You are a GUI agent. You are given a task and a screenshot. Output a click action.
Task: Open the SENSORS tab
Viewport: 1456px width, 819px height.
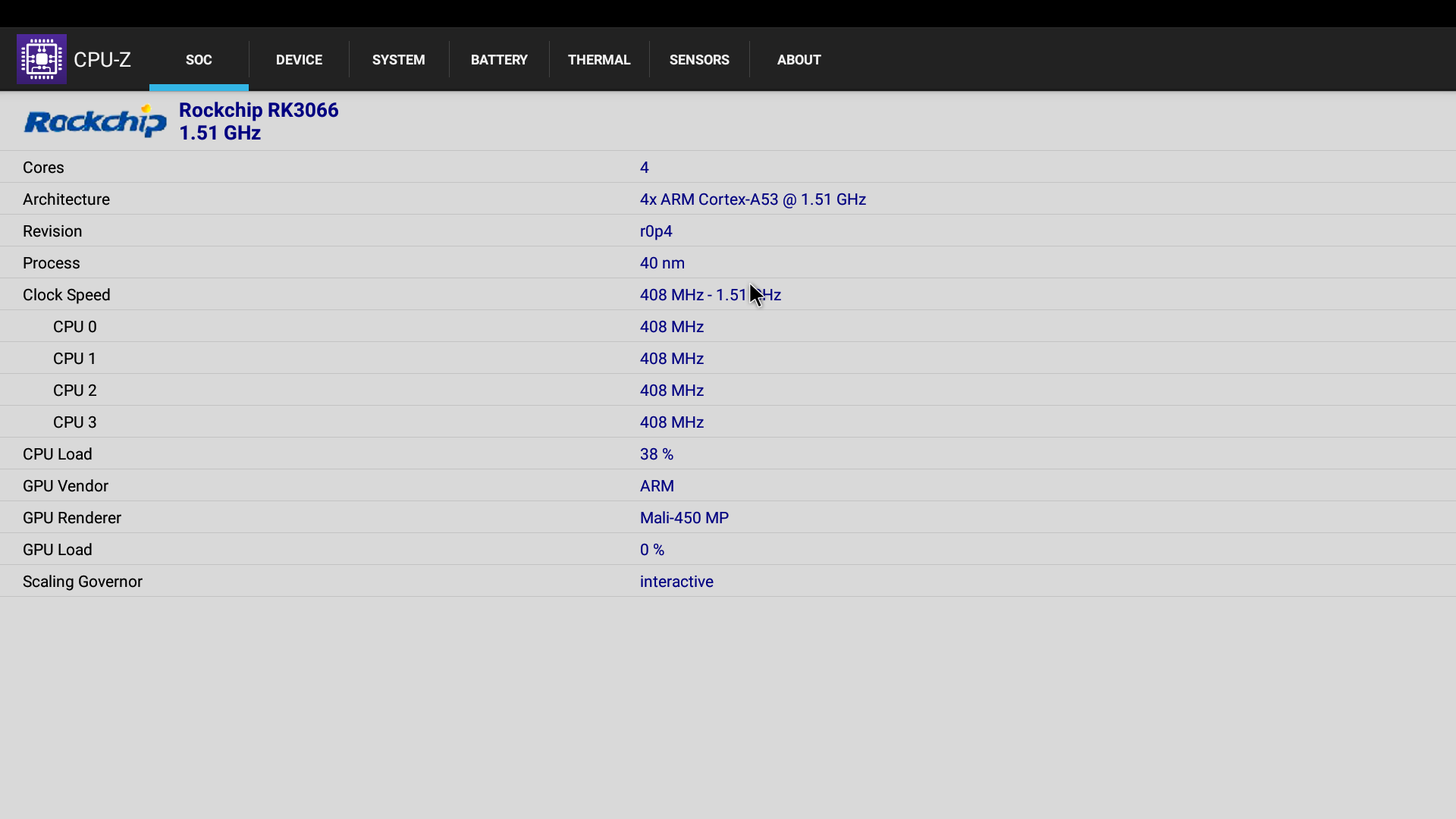699,60
